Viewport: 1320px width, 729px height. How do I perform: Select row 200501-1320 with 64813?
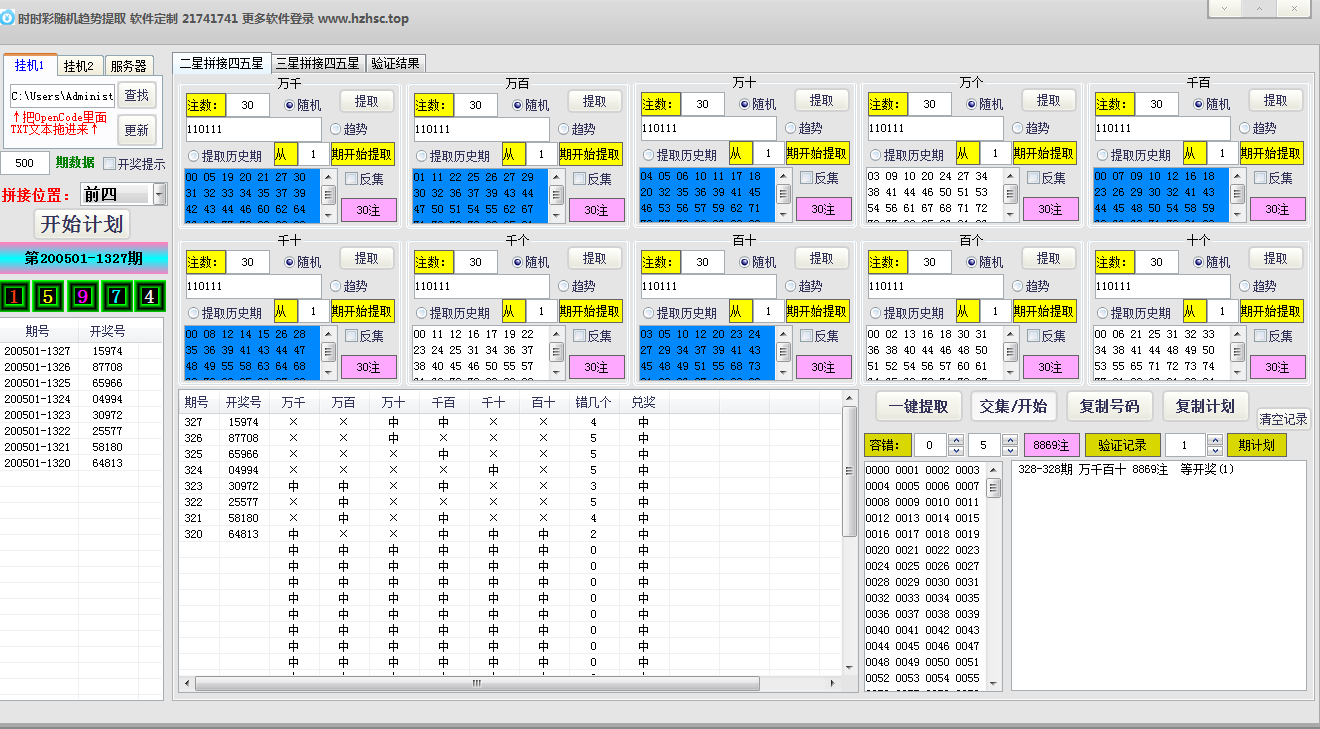tap(82, 463)
